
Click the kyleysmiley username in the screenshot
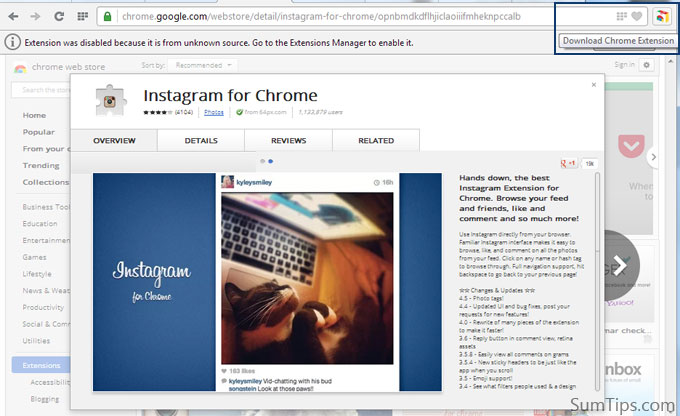coord(254,182)
